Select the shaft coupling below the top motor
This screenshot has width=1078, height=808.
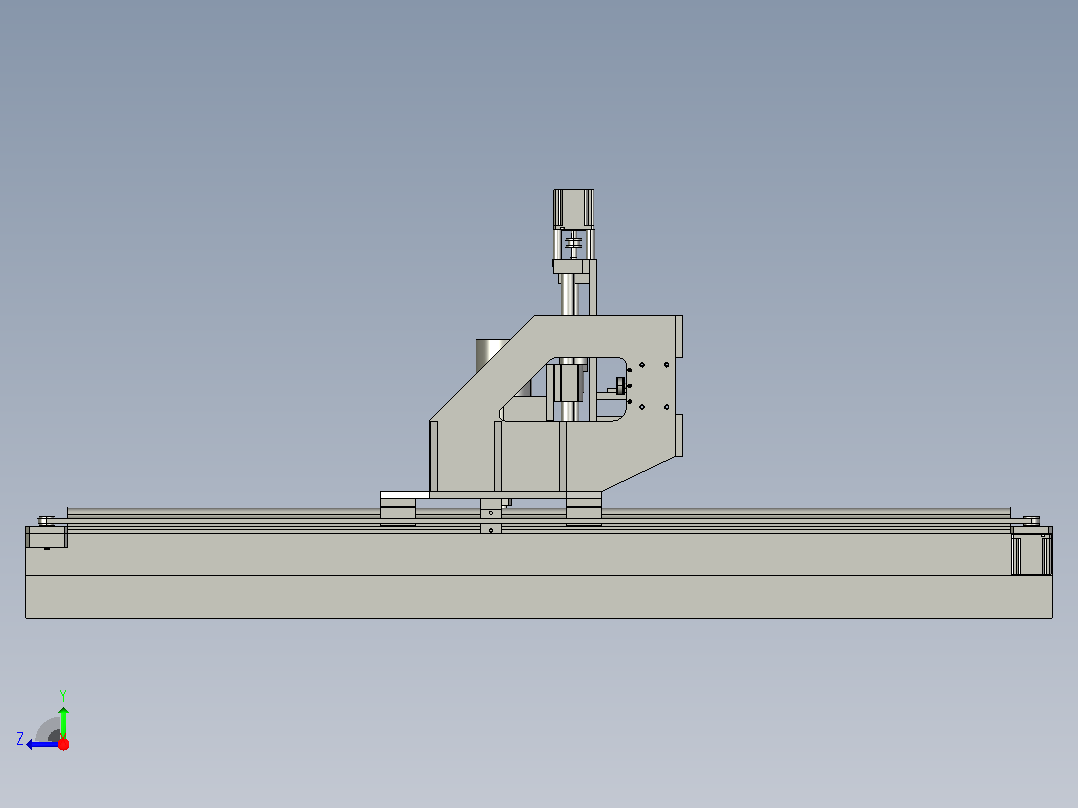tap(573, 243)
